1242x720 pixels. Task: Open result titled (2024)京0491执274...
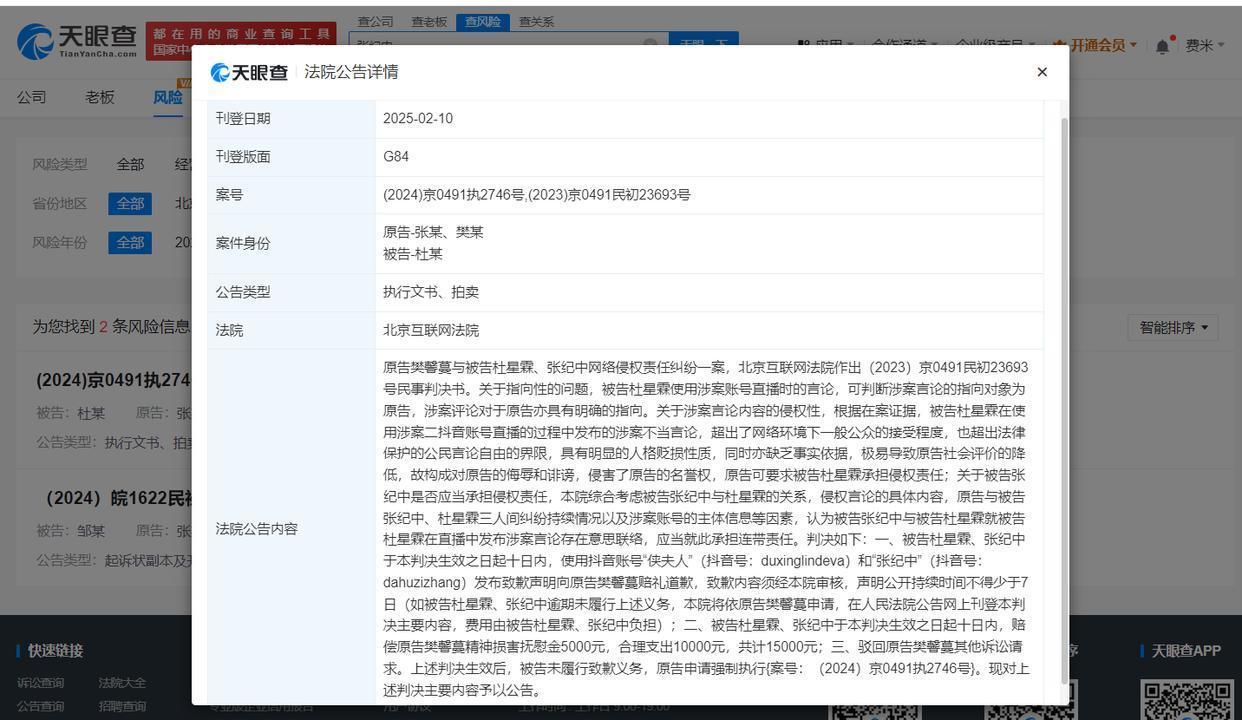[x=113, y=380]
